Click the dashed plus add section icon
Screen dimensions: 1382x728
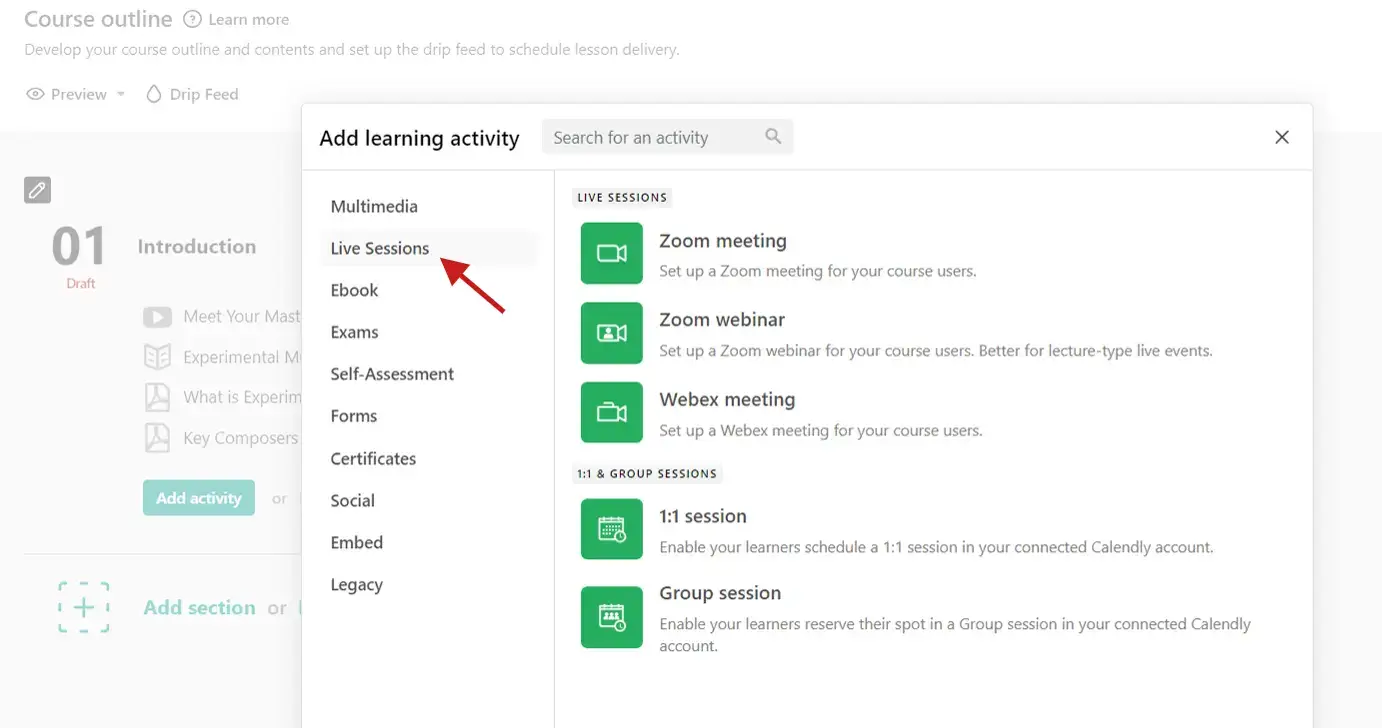[84, 607]
